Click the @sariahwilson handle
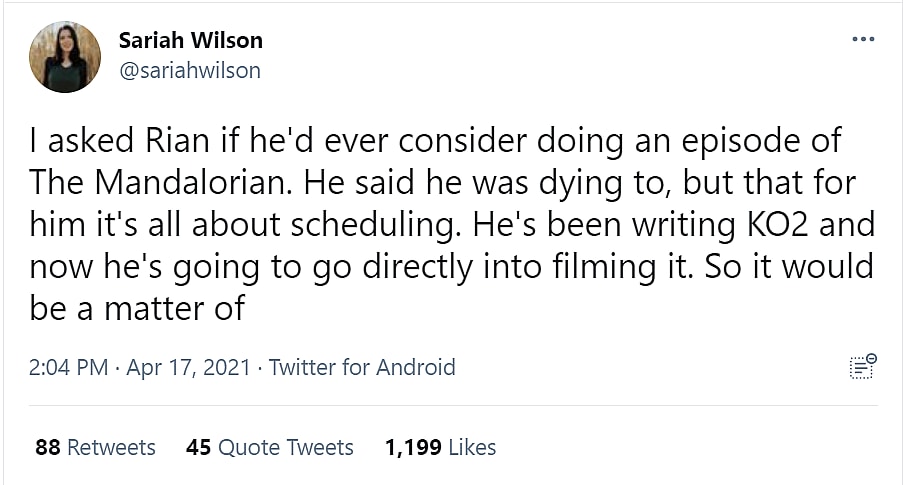 (189, 70)
